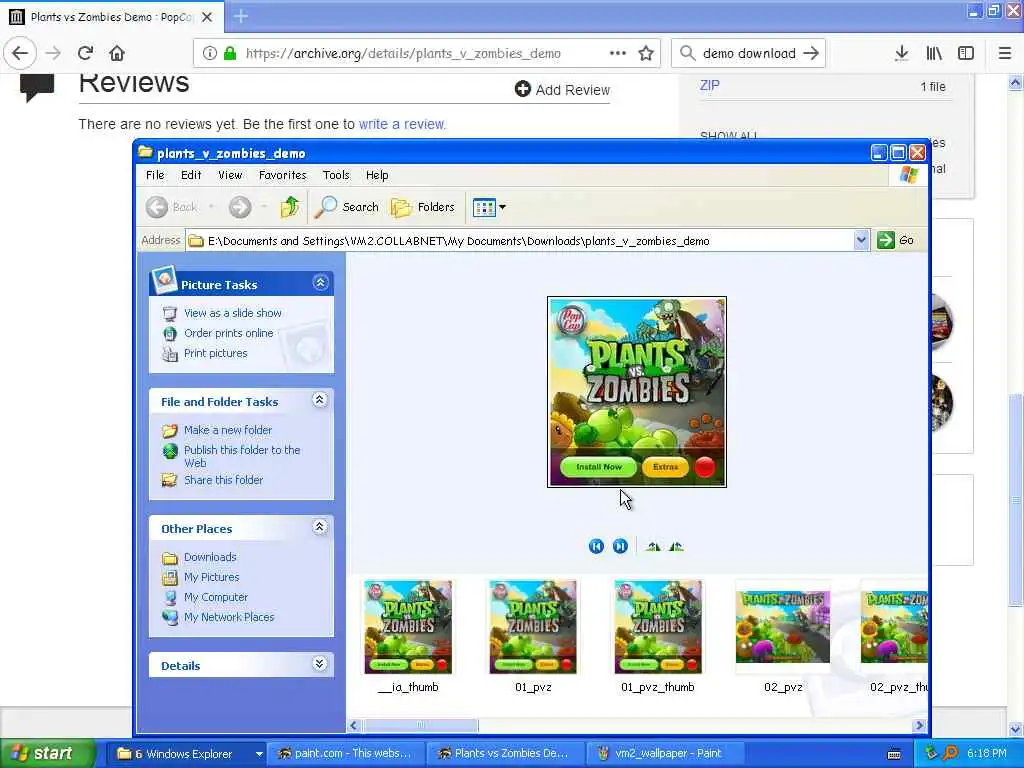Screen dimensions: 1024x768
Task: Click View as a slide show
Action: click(232, 313)
